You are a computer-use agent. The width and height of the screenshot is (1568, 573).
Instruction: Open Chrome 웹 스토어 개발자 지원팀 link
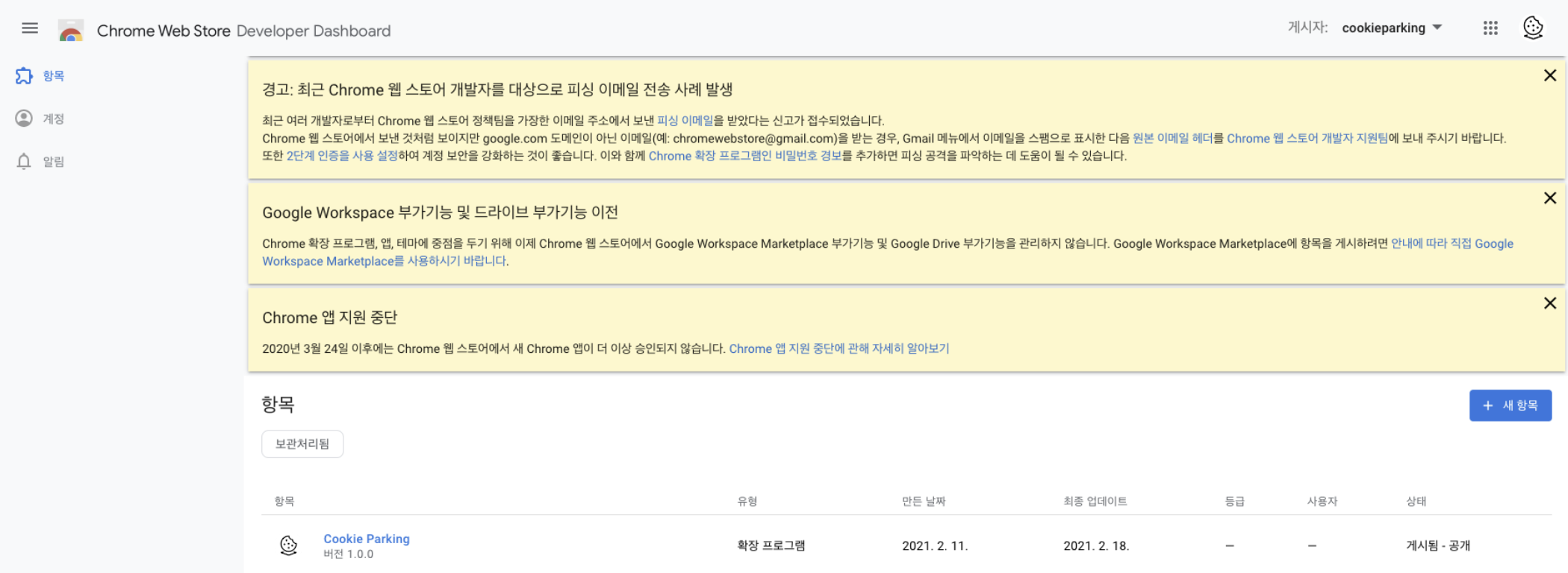tap(1307, 138)
